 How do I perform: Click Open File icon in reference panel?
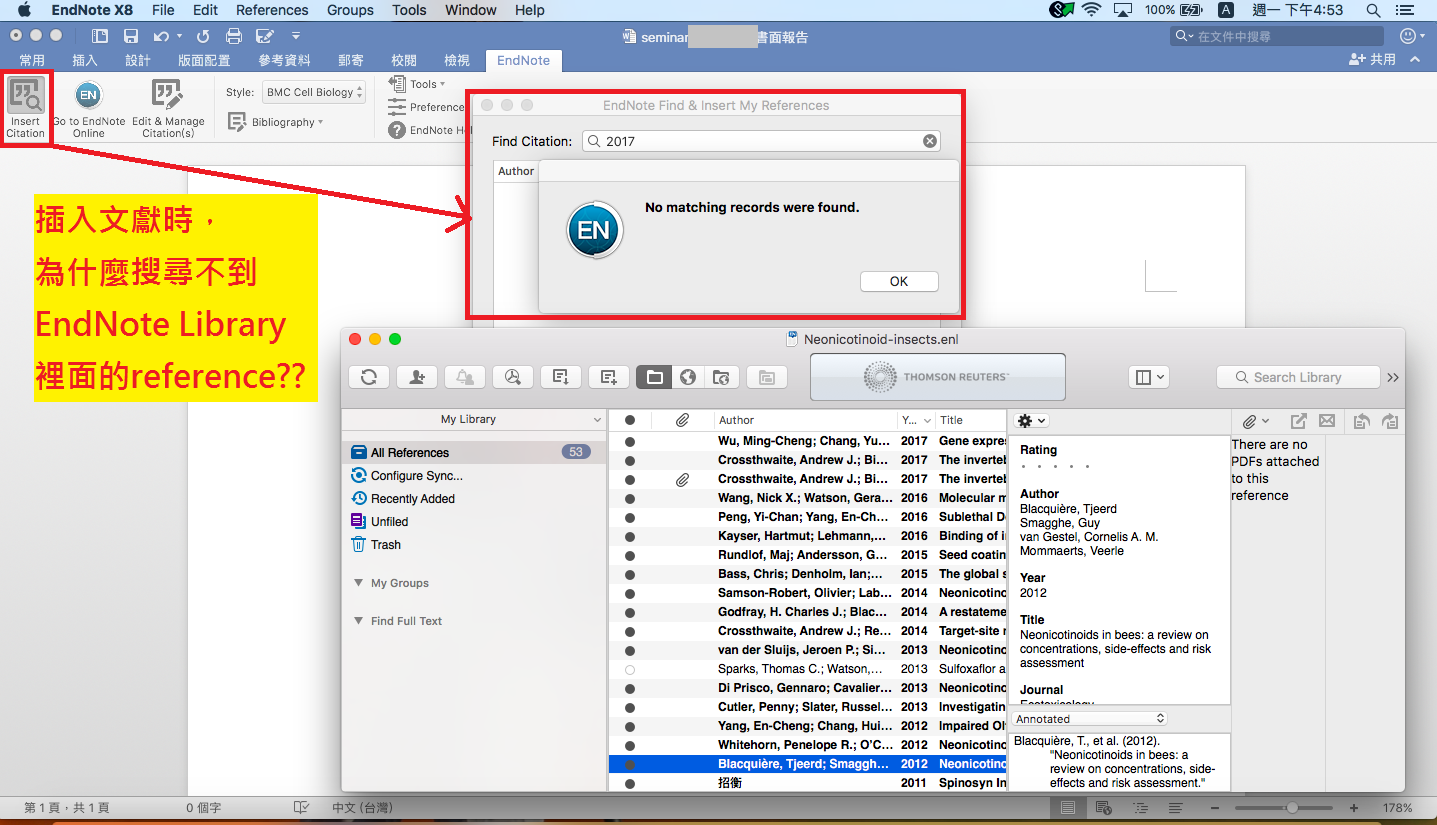[x=1298, y=421]
